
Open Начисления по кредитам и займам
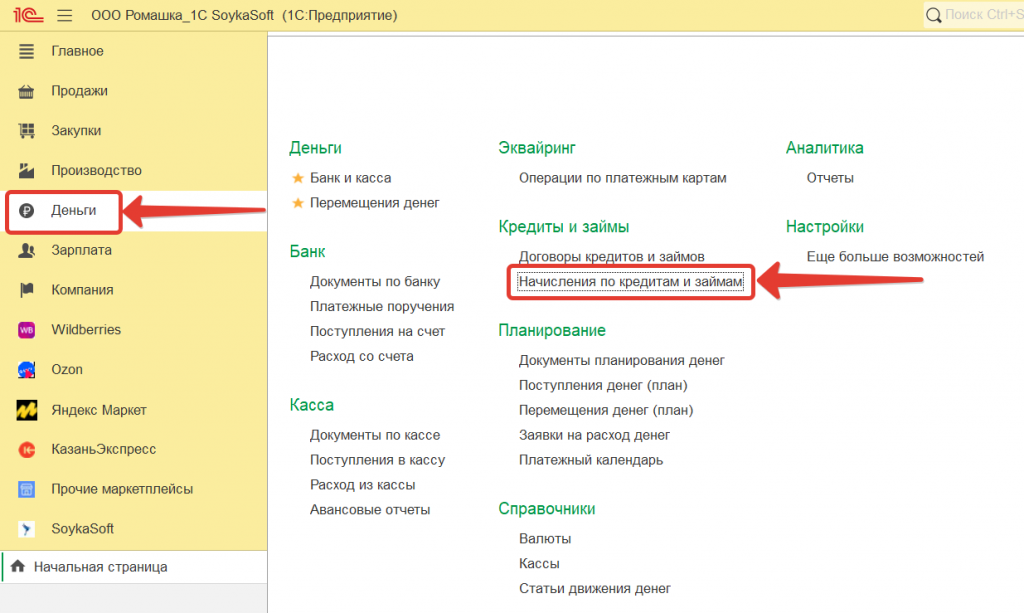click(630, 282)
